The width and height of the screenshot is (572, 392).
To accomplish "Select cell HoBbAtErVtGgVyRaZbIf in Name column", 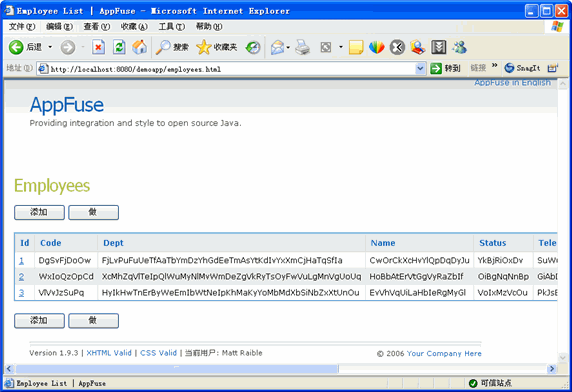I will pos(416,277).
